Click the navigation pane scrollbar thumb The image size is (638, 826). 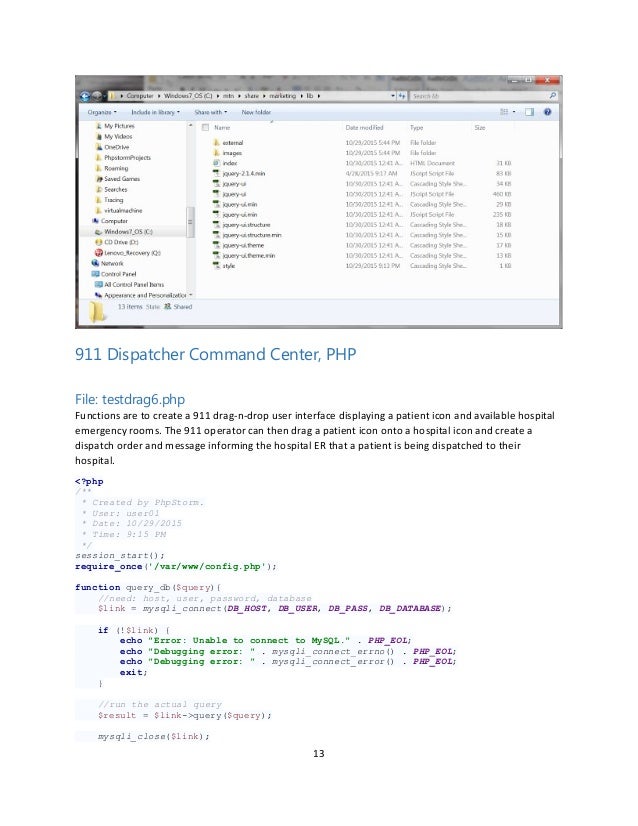click(191, 222)
